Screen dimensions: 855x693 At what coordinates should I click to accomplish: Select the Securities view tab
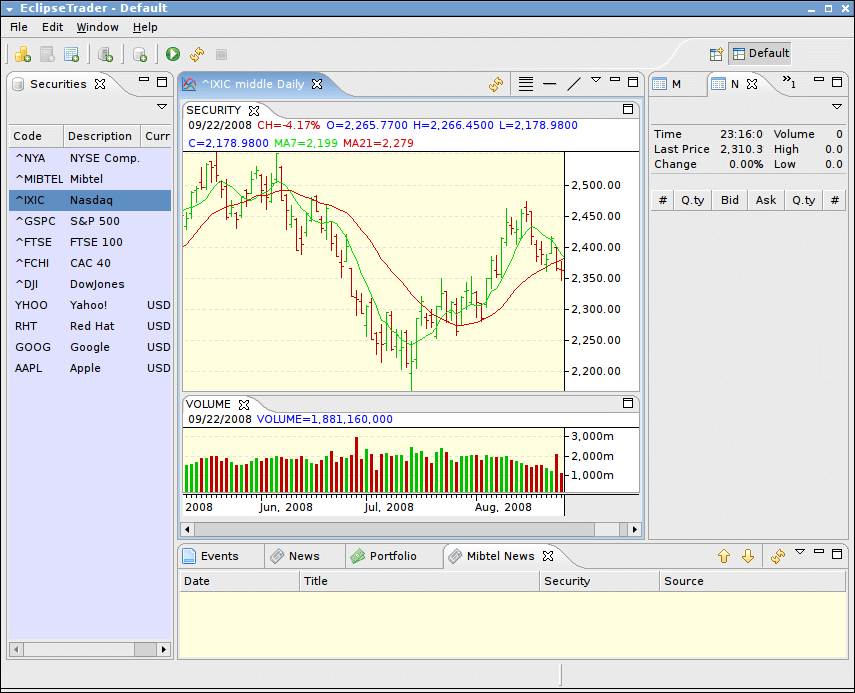58,84
